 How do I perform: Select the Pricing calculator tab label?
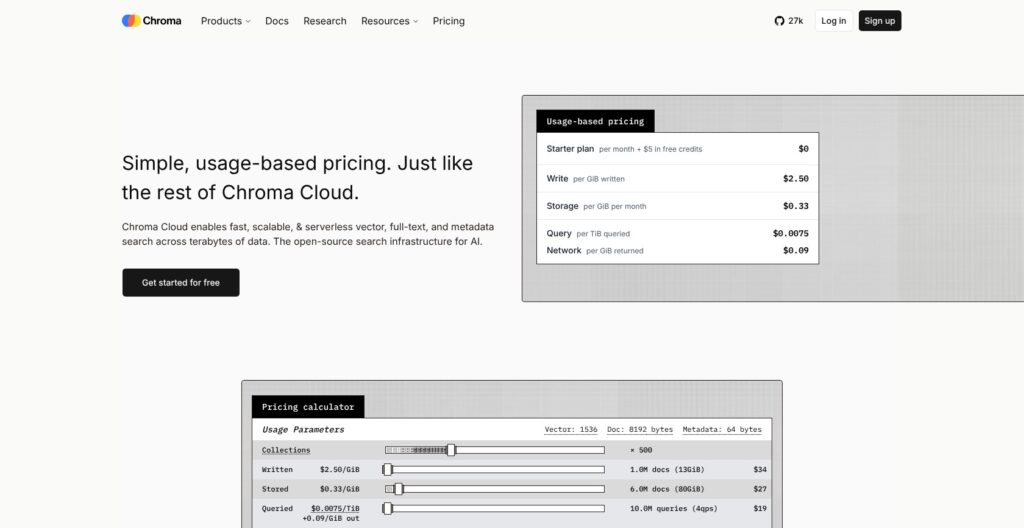point(308,406)
